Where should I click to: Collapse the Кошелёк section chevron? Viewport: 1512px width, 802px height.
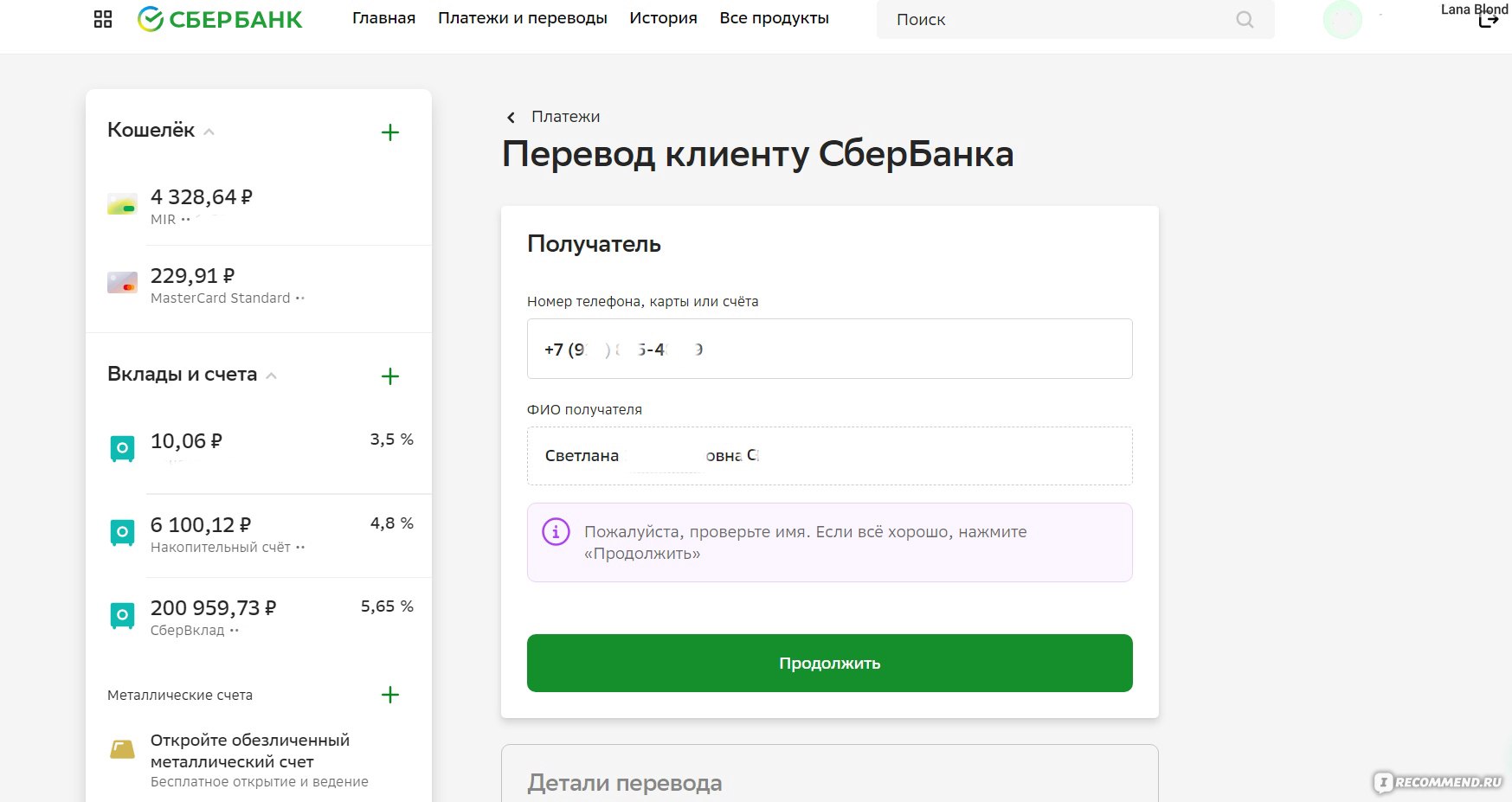209,132
